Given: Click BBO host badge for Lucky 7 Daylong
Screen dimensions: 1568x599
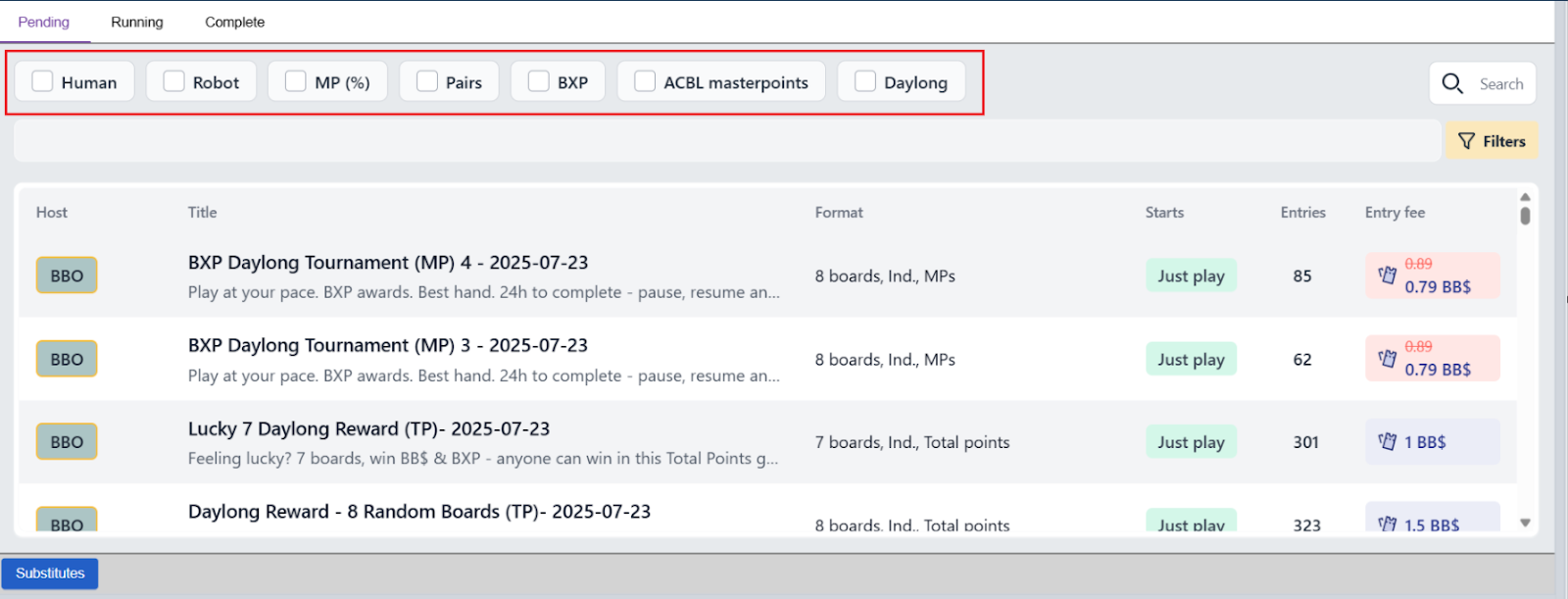Looking at the screenshot, I should 67,442.
